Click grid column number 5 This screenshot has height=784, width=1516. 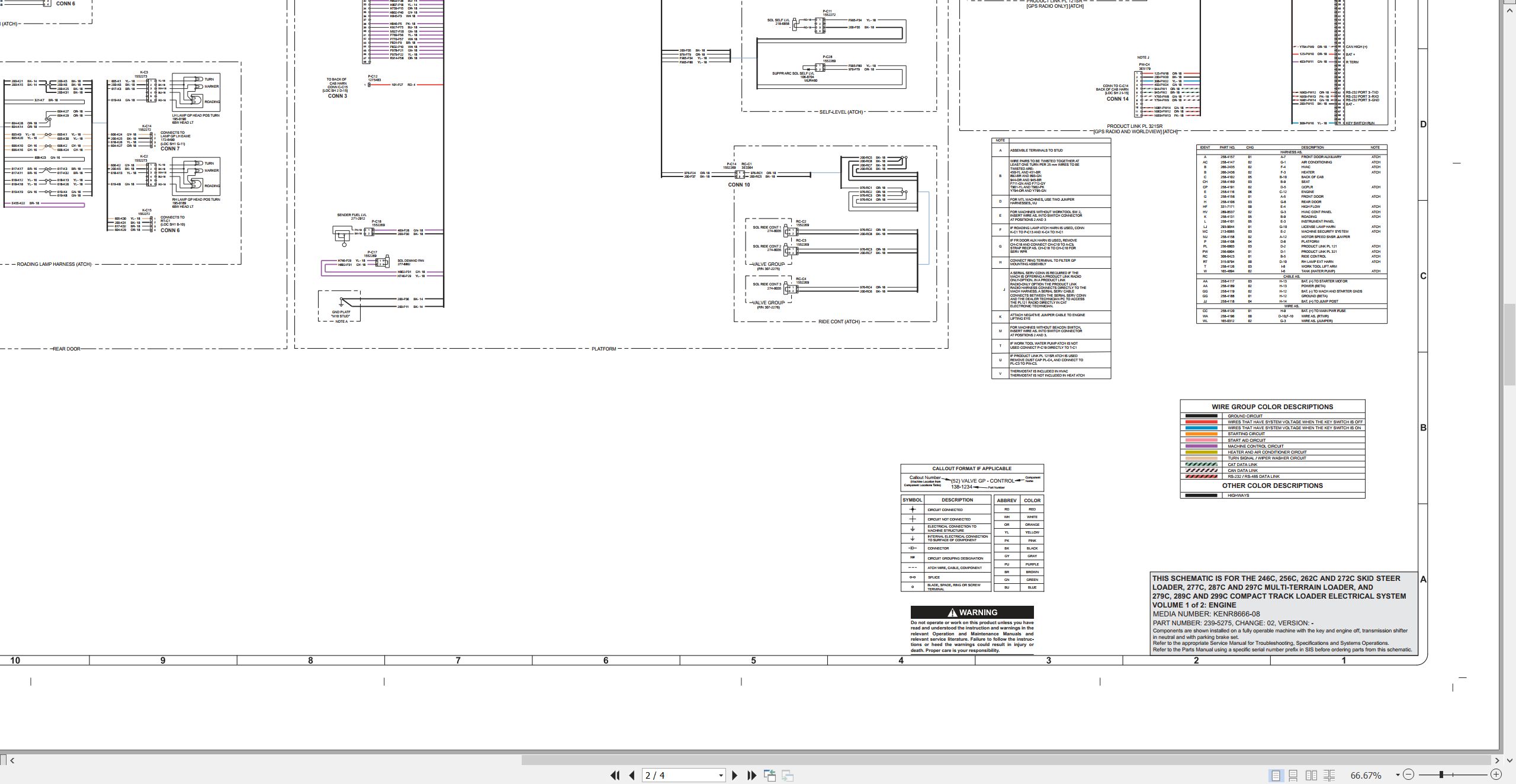pyautogui.click(x=753, y=660)
